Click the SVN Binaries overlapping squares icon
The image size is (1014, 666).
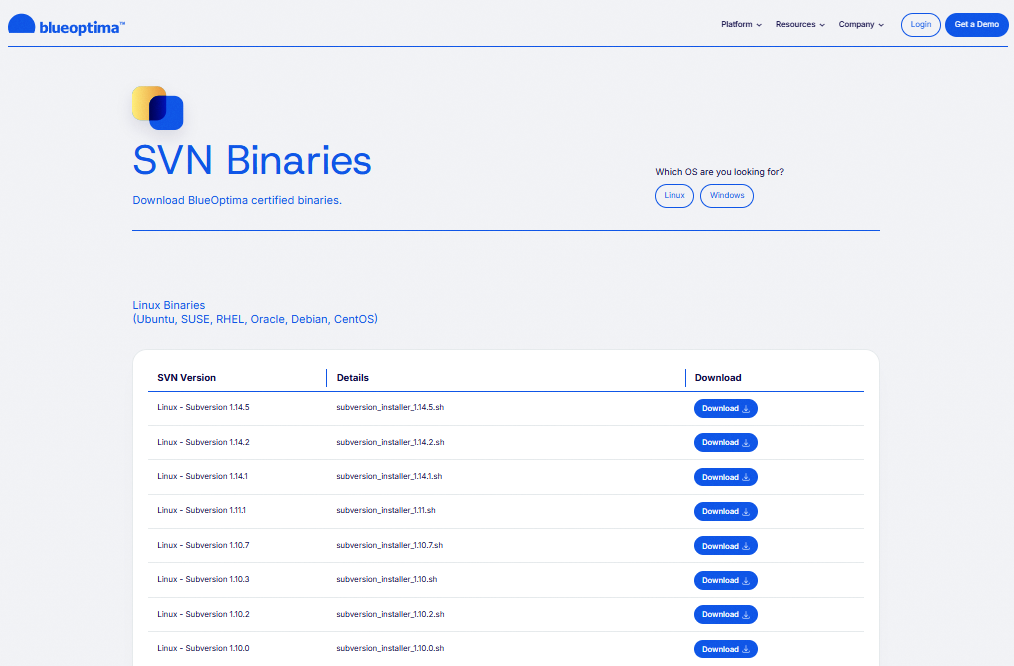[157, 108]
